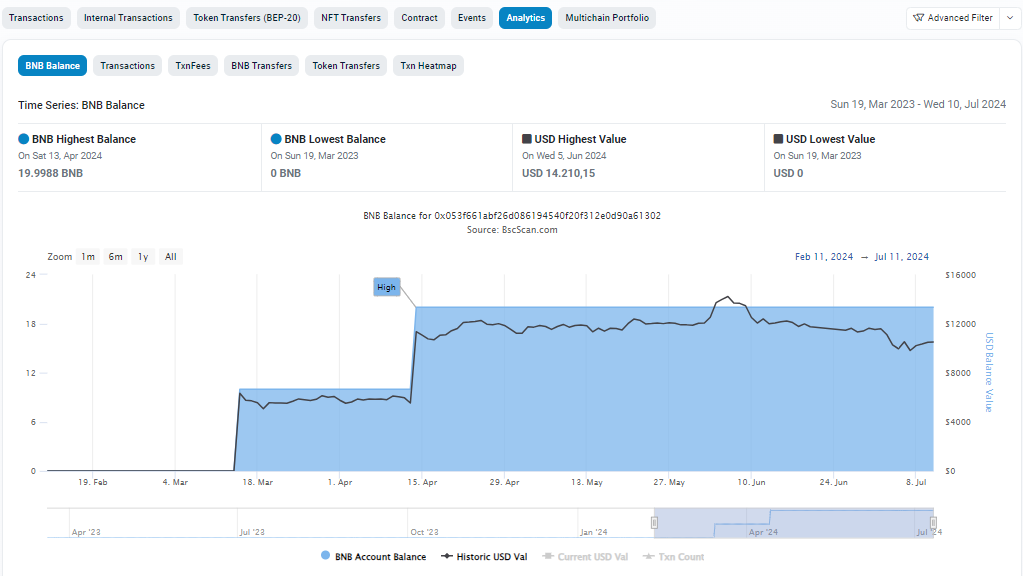This screenshot has height=576, width=1023.
Task: Set chart zoom to 1y
Action: pos(143,257)
